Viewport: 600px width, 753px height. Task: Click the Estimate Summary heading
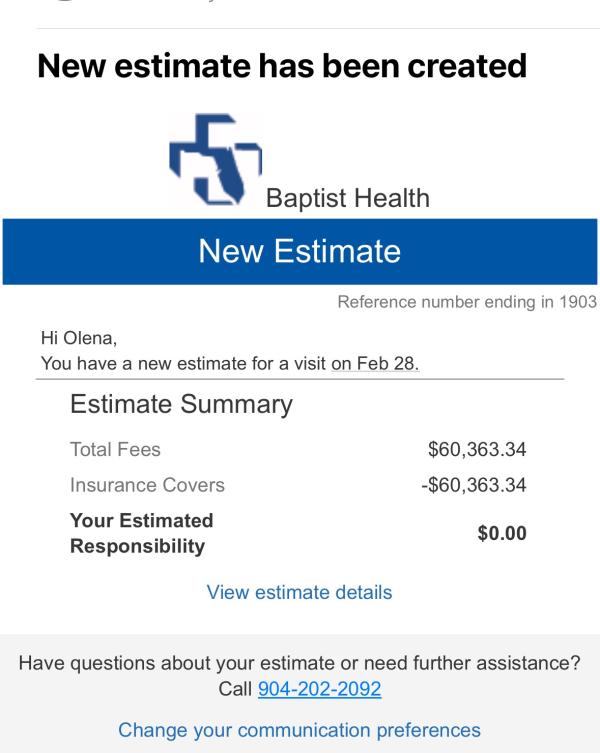point(181,404)
